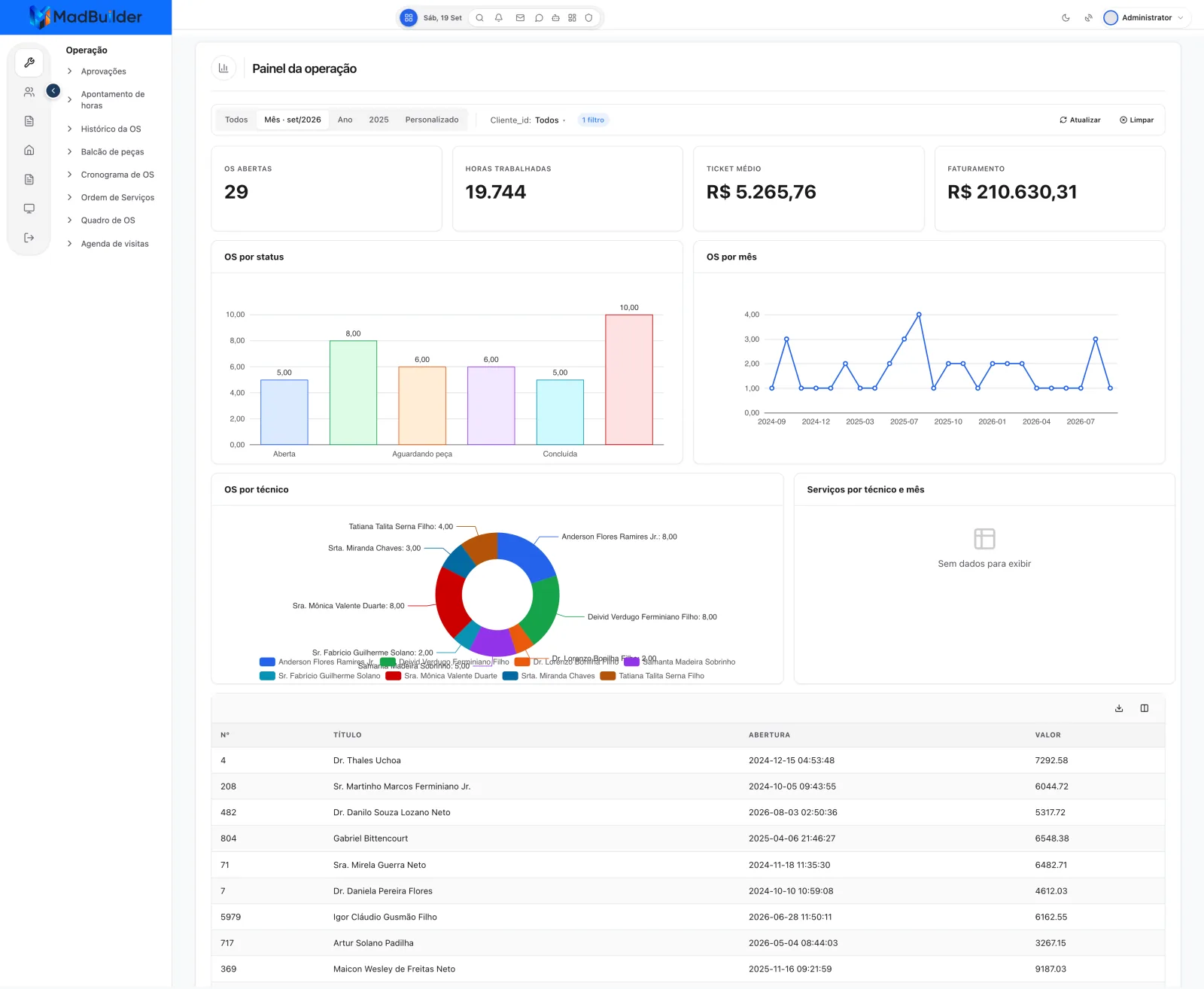Expand Balcão de peças menu item
This screenshot has width=1204, height=989.
click(112, 152)
